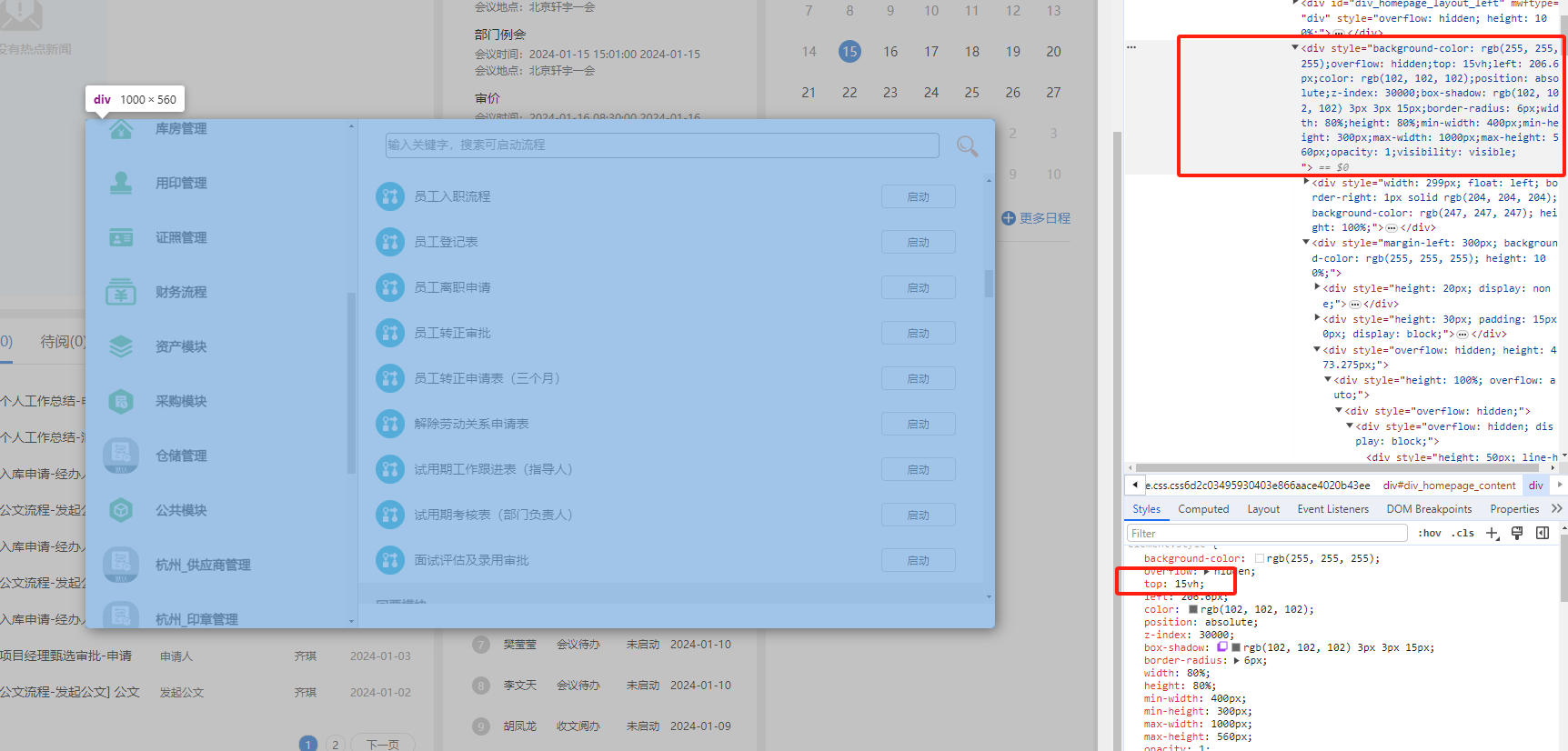Toggle the .cls class editor button

[x=1462, y=534]
